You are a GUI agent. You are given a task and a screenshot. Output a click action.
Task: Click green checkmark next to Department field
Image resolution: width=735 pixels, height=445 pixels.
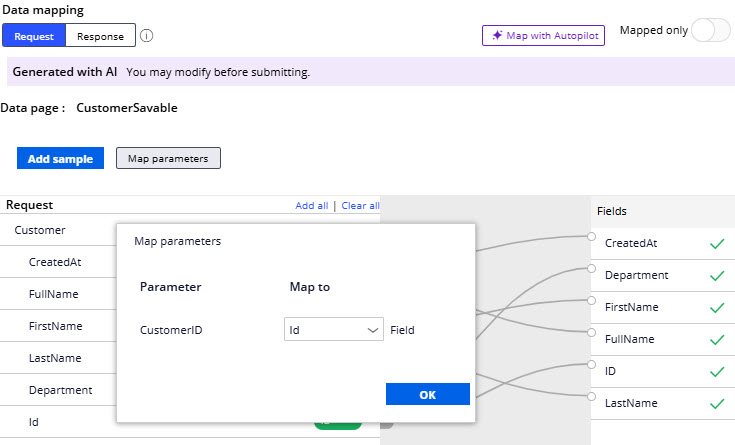717,275
